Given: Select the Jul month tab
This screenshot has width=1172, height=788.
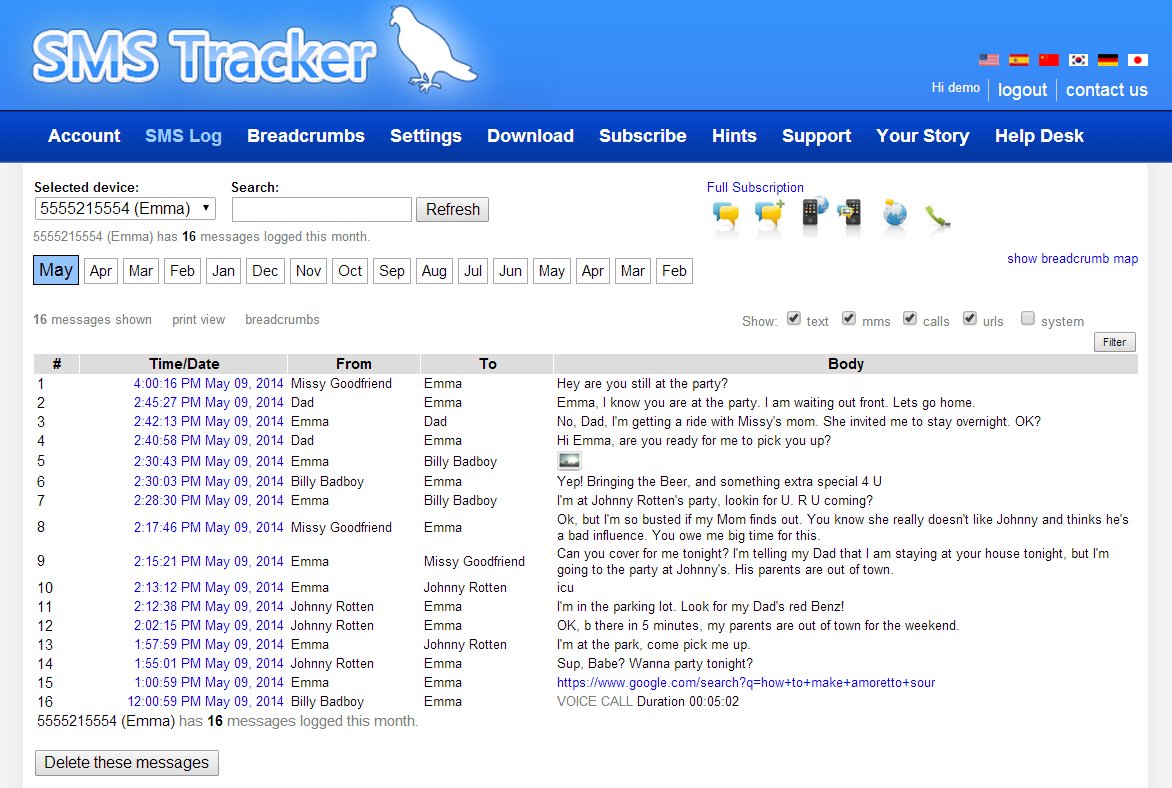Looking at the screenshot, I should [x=472, y=271].
